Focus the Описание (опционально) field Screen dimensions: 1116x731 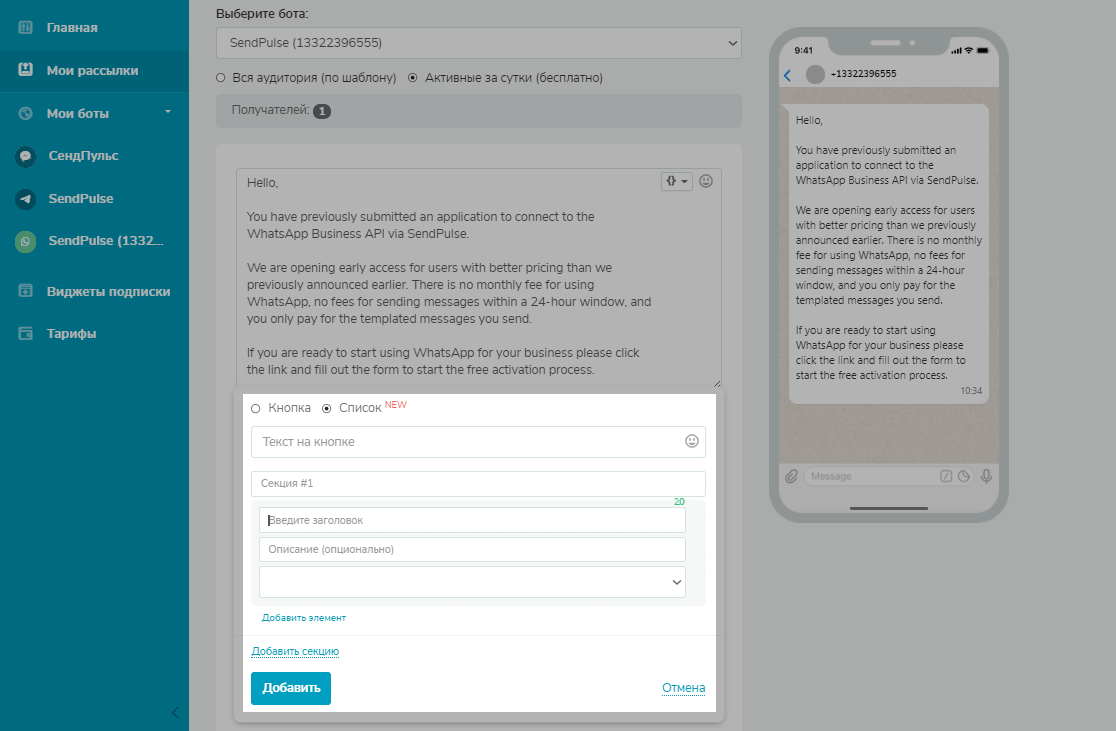coord(473,549)
